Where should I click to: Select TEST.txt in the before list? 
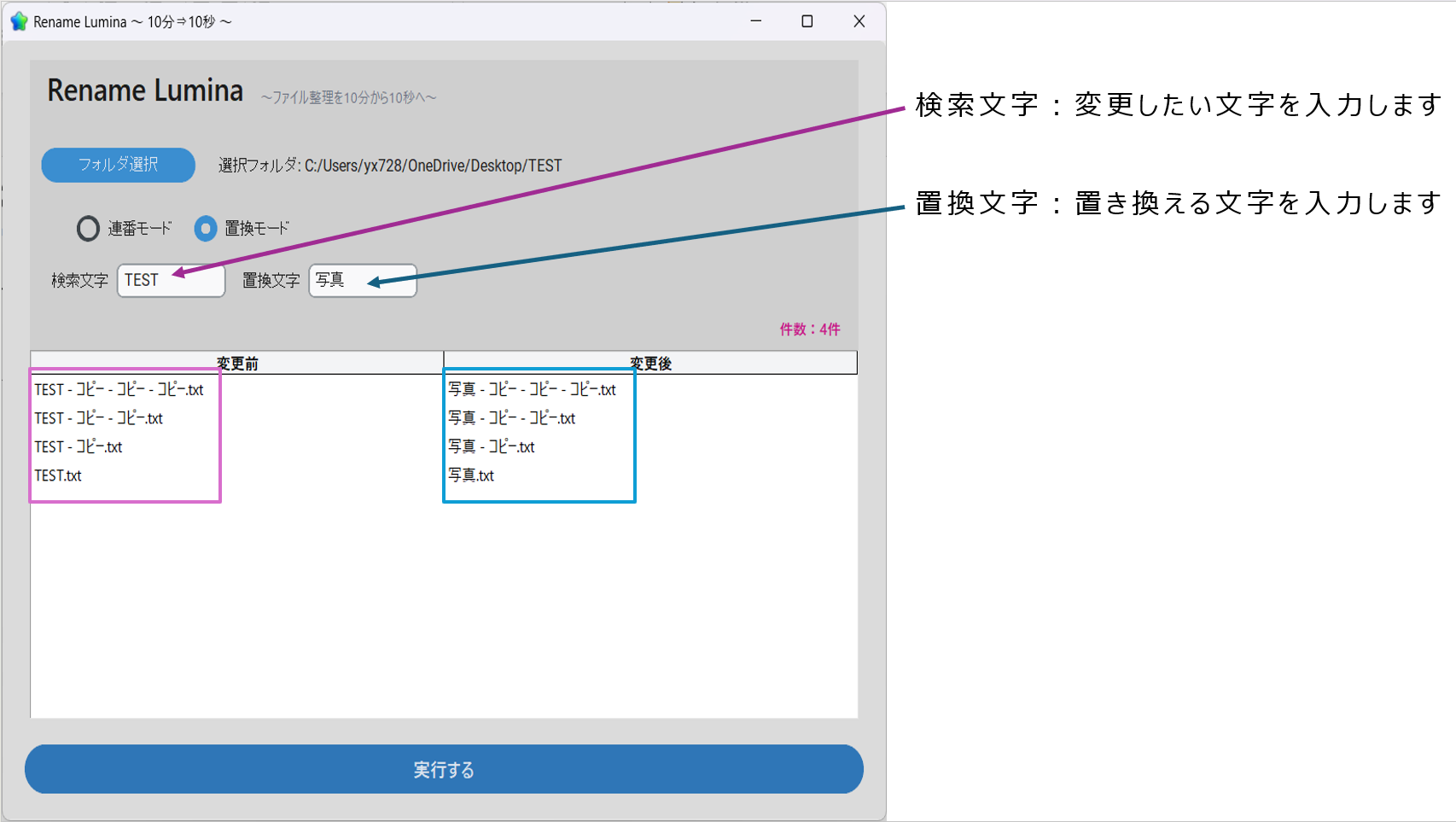pyautogui.click(x=58, y=476)
